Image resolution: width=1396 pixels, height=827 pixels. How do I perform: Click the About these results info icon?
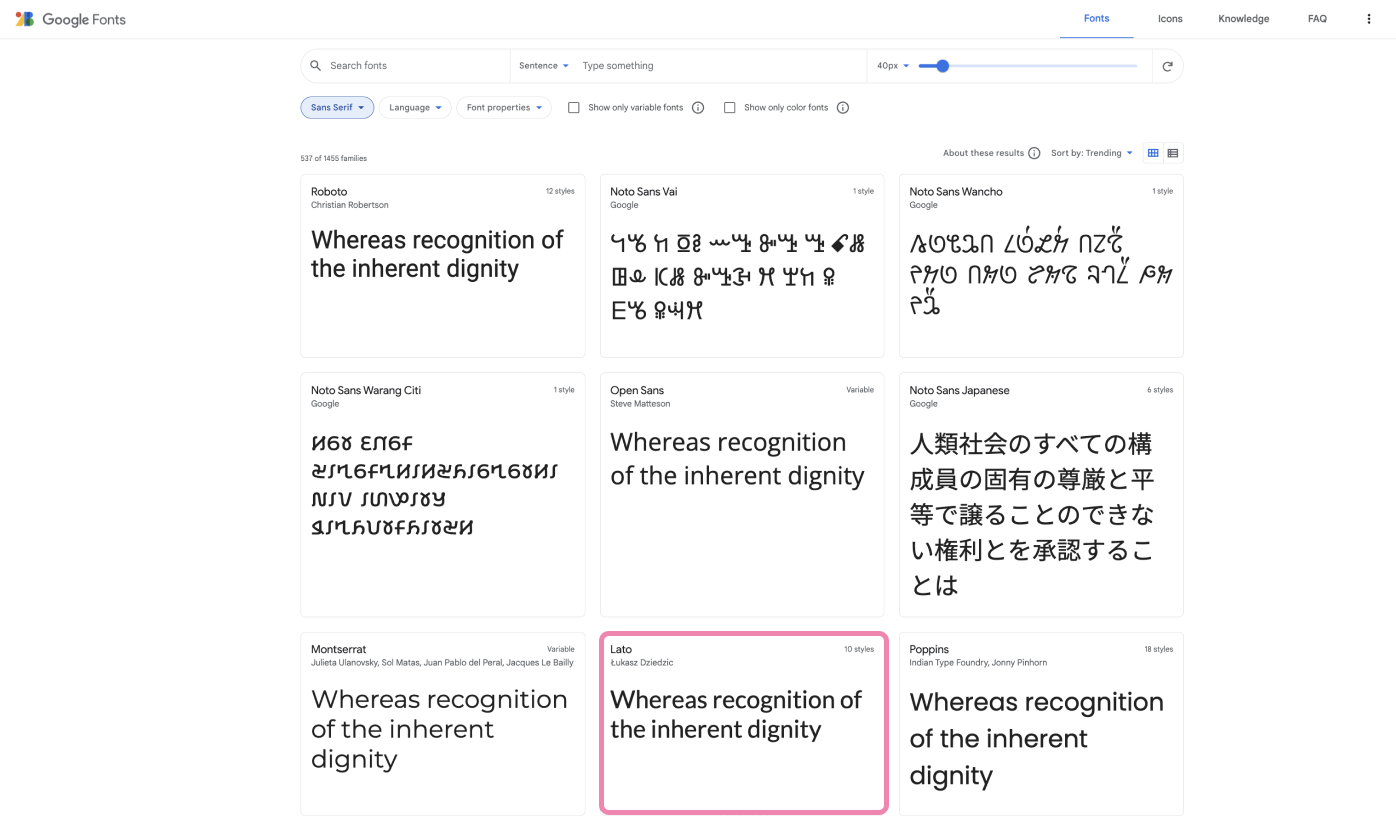pyautogui.click(x=1034, y=153)
